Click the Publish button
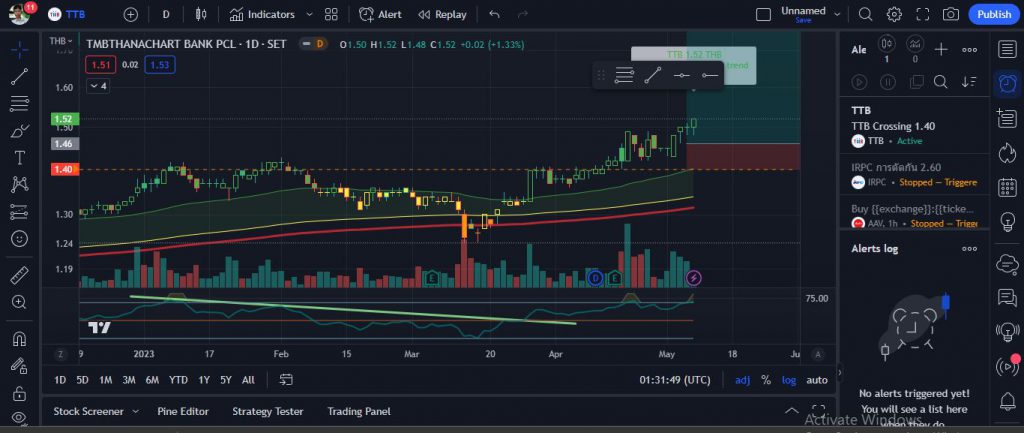 994,14
